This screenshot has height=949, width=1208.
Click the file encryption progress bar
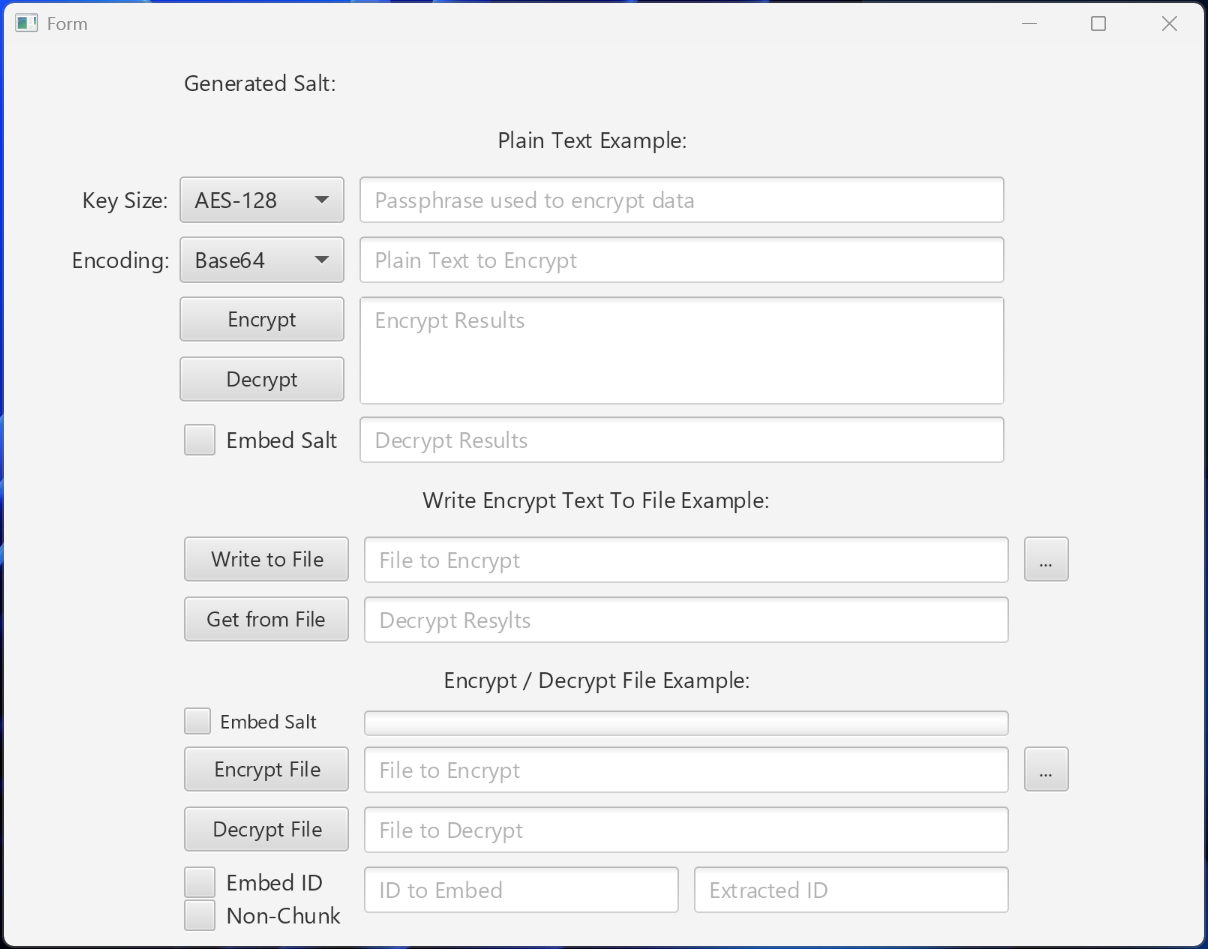pyautogui.click(x=686, y=723)
